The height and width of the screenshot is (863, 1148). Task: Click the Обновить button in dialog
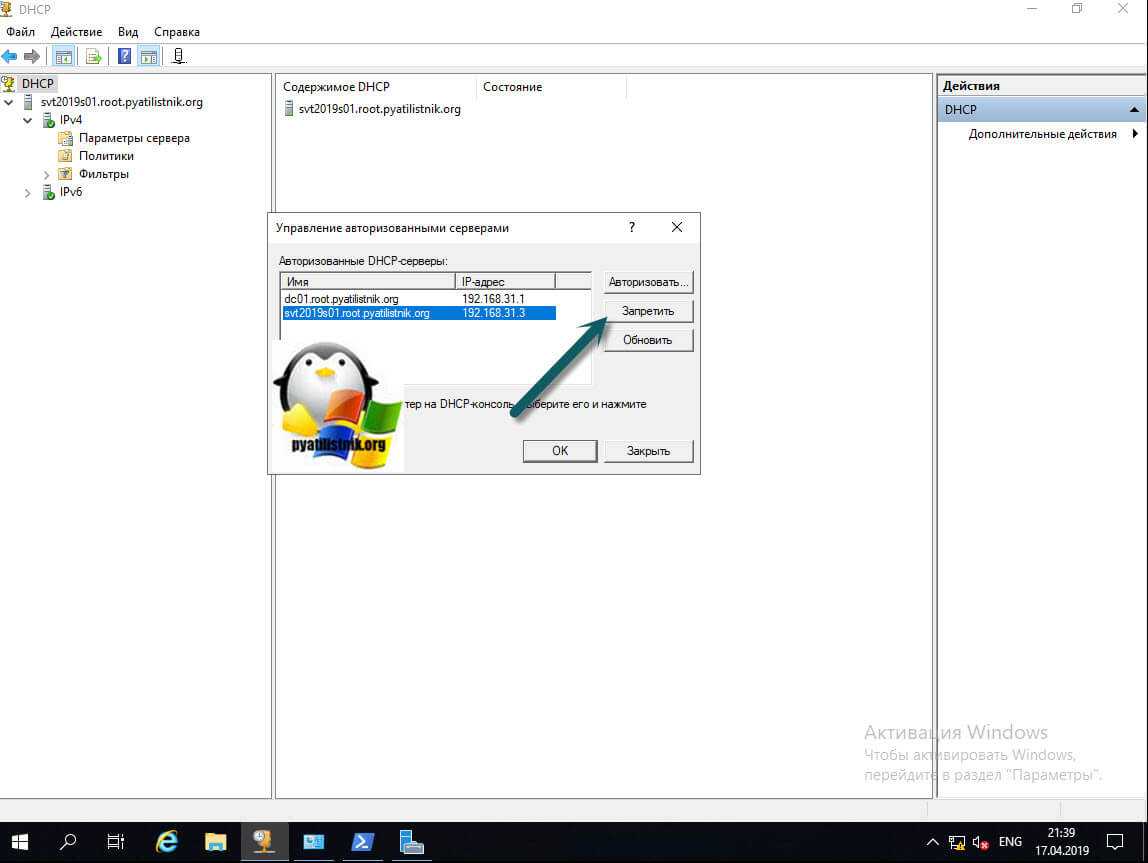[x=648, y=340]
